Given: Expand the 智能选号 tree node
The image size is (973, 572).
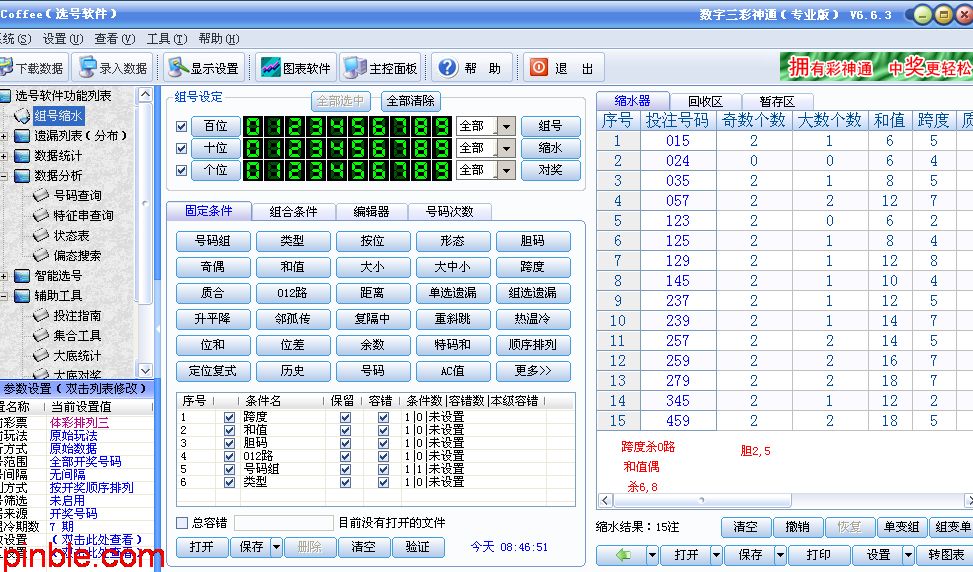Looking at the screenshot, I should click(x=4, y=276).
